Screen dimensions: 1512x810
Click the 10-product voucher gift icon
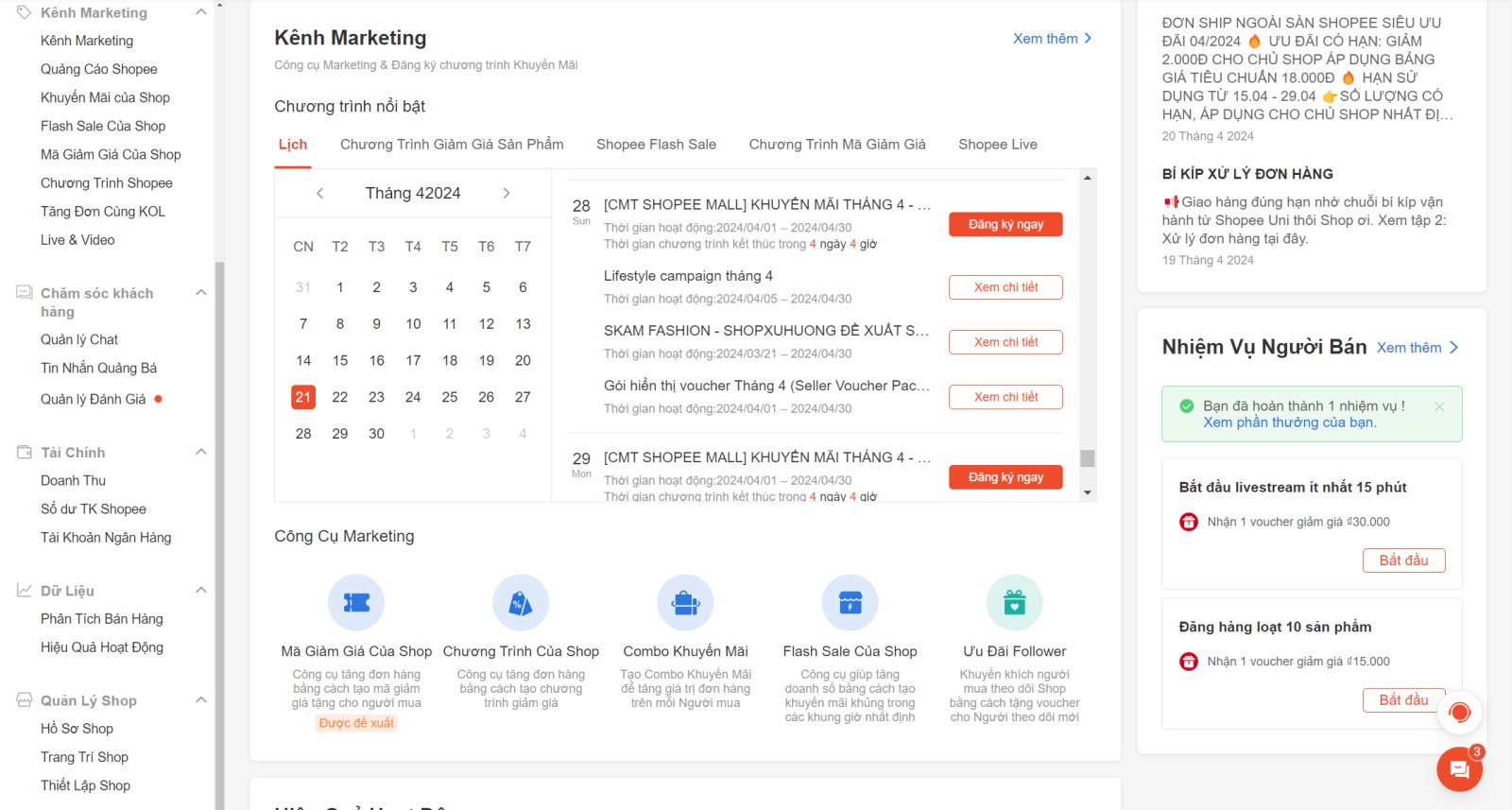click(x=1189, y=662)
